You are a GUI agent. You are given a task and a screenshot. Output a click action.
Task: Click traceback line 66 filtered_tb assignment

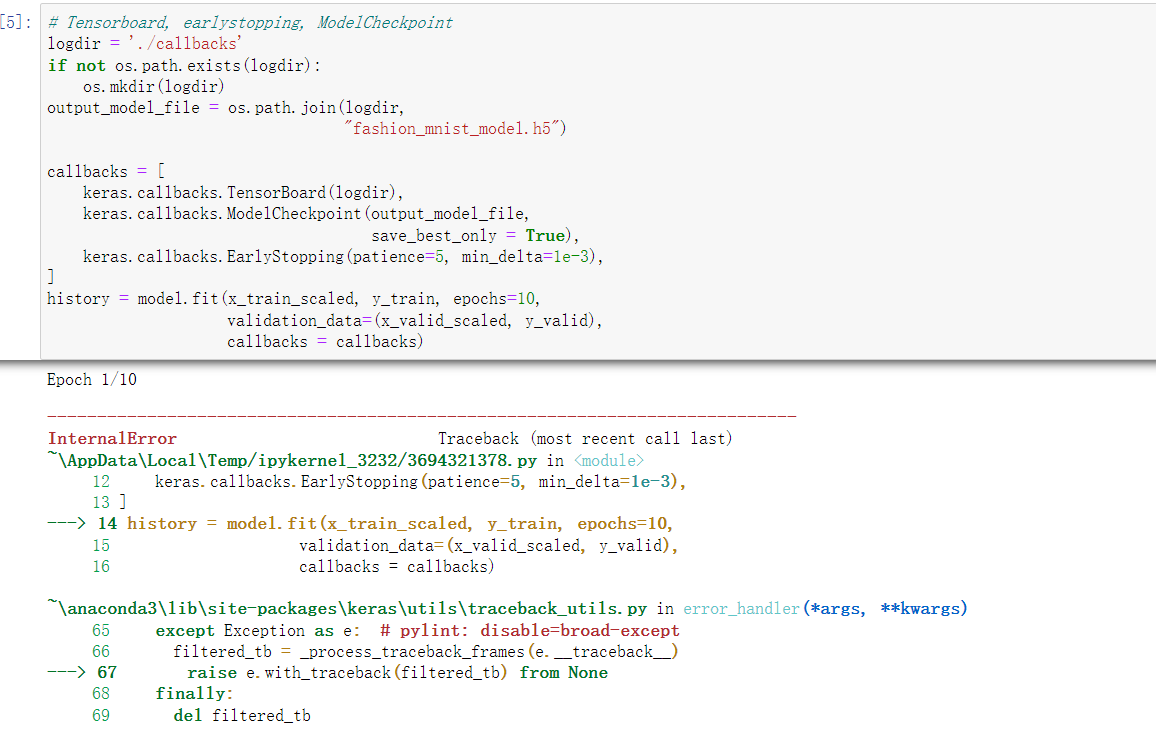tap(385, 652)
